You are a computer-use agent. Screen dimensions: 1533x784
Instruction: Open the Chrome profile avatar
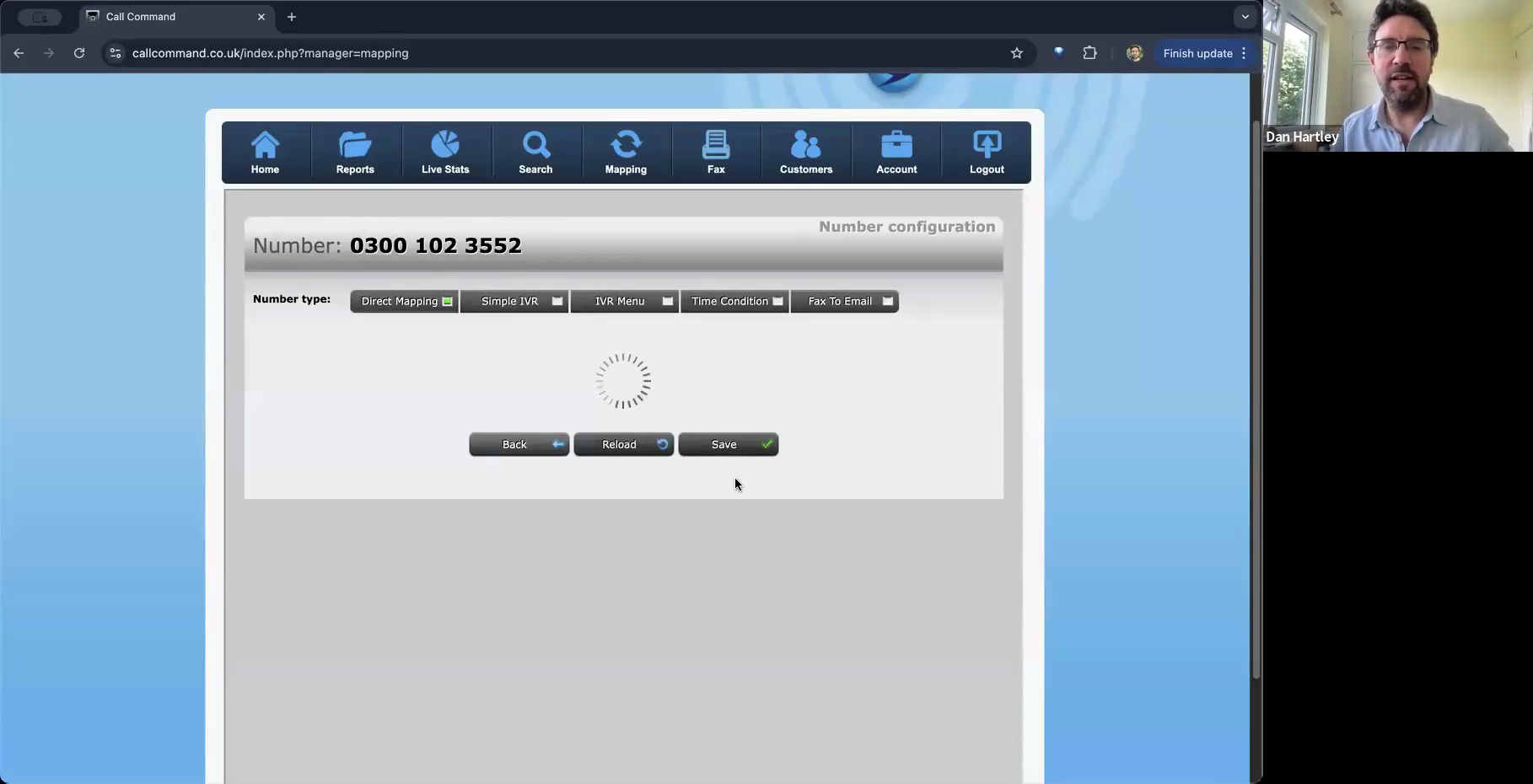pos(1135,53)
